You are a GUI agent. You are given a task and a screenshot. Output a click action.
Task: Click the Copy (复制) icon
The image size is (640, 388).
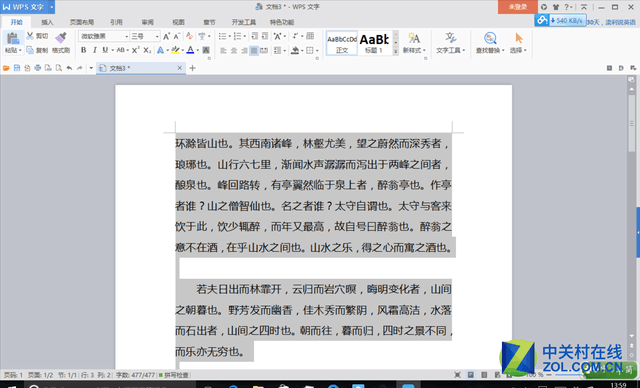coord(30,50)
